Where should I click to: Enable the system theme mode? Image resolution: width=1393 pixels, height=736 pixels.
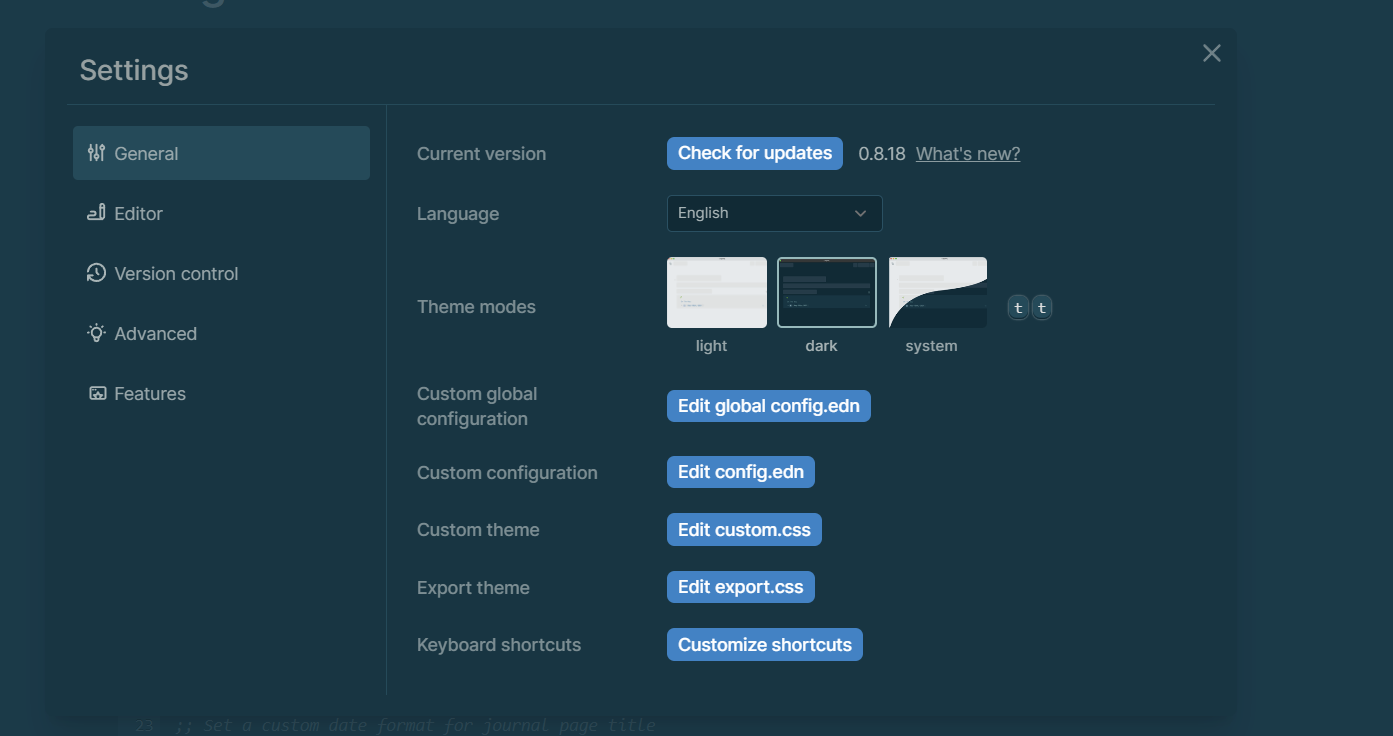tap(937, 292)
